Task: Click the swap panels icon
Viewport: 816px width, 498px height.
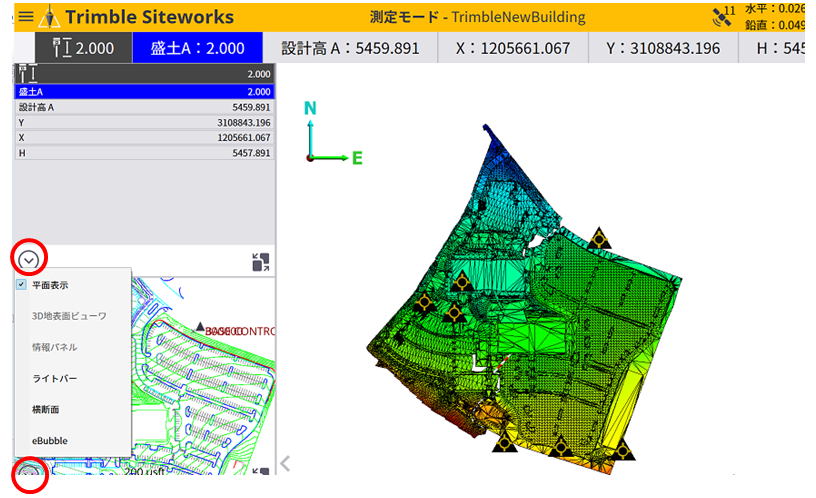Action: tap(261, 262)
